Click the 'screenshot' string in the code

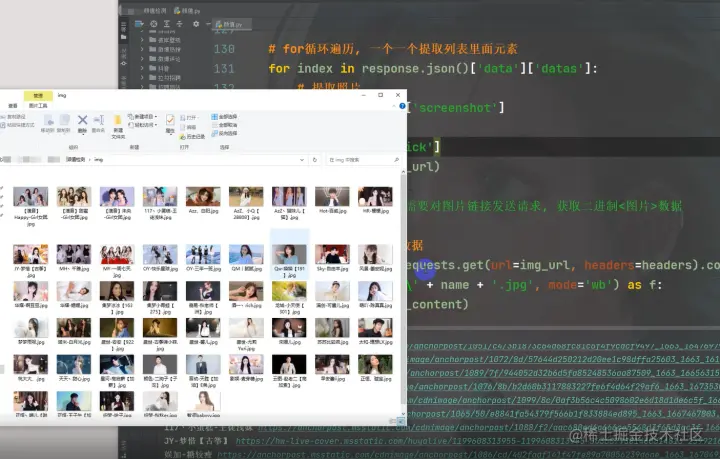point(455,108)
